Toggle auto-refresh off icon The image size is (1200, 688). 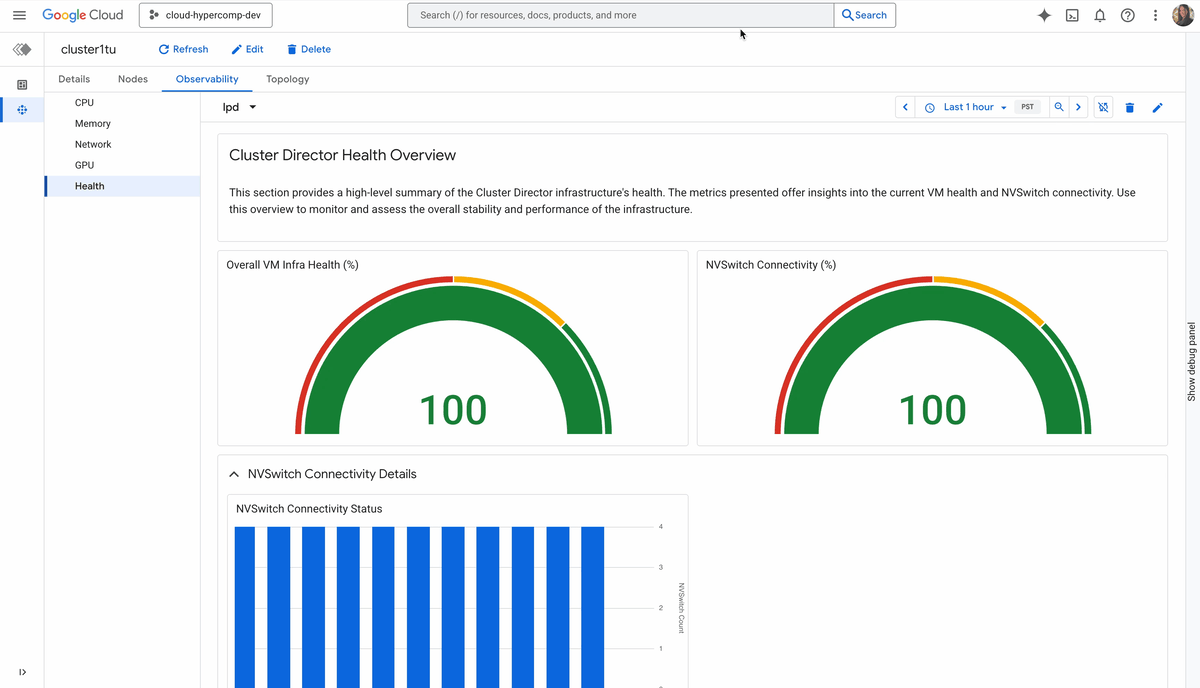pyautogui.click(x=1103, y=107)
